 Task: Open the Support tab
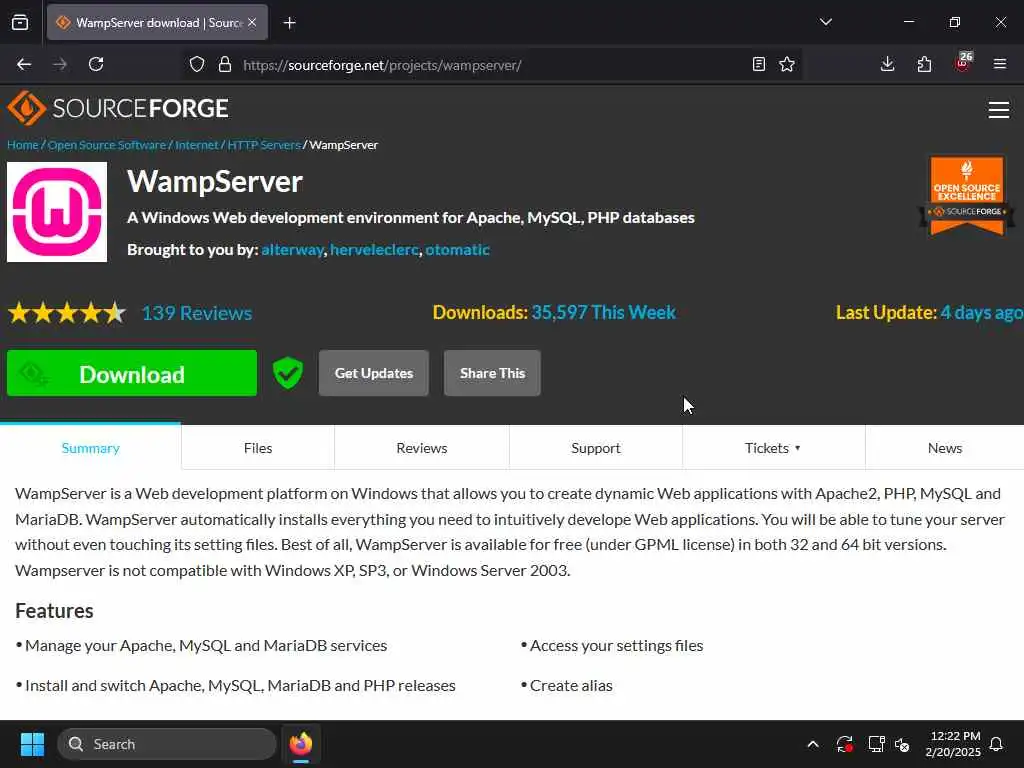tap(596, 448)
